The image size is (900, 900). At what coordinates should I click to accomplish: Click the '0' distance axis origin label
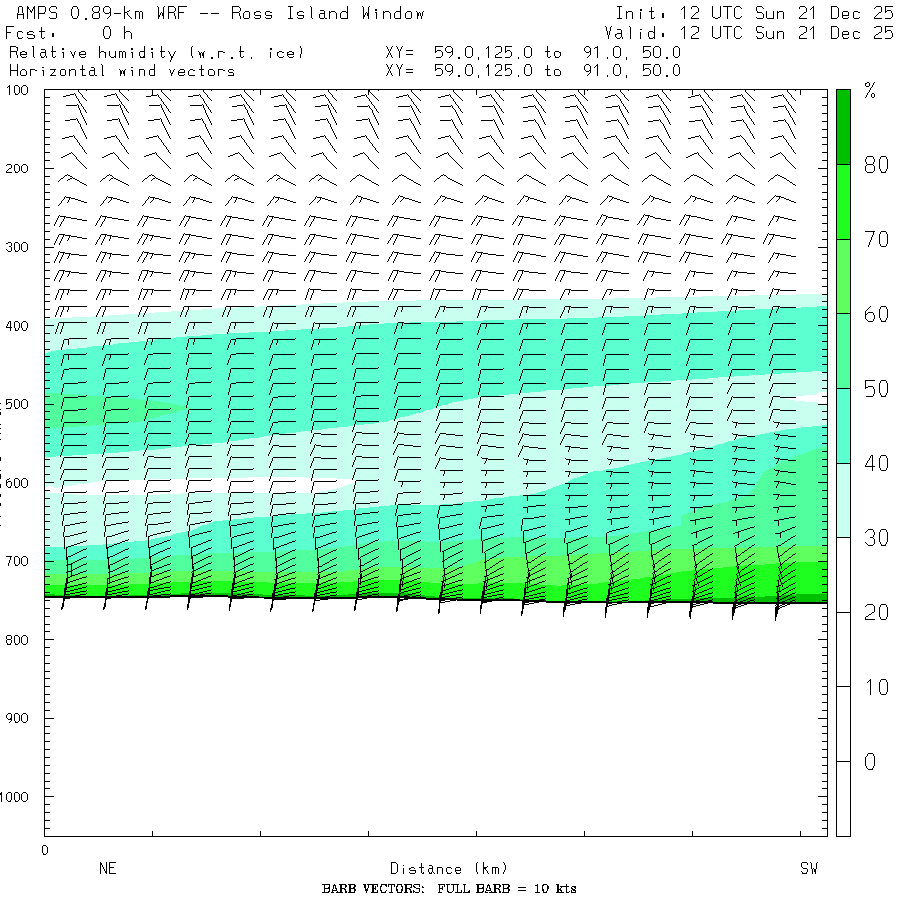click(x=45, y=850)
